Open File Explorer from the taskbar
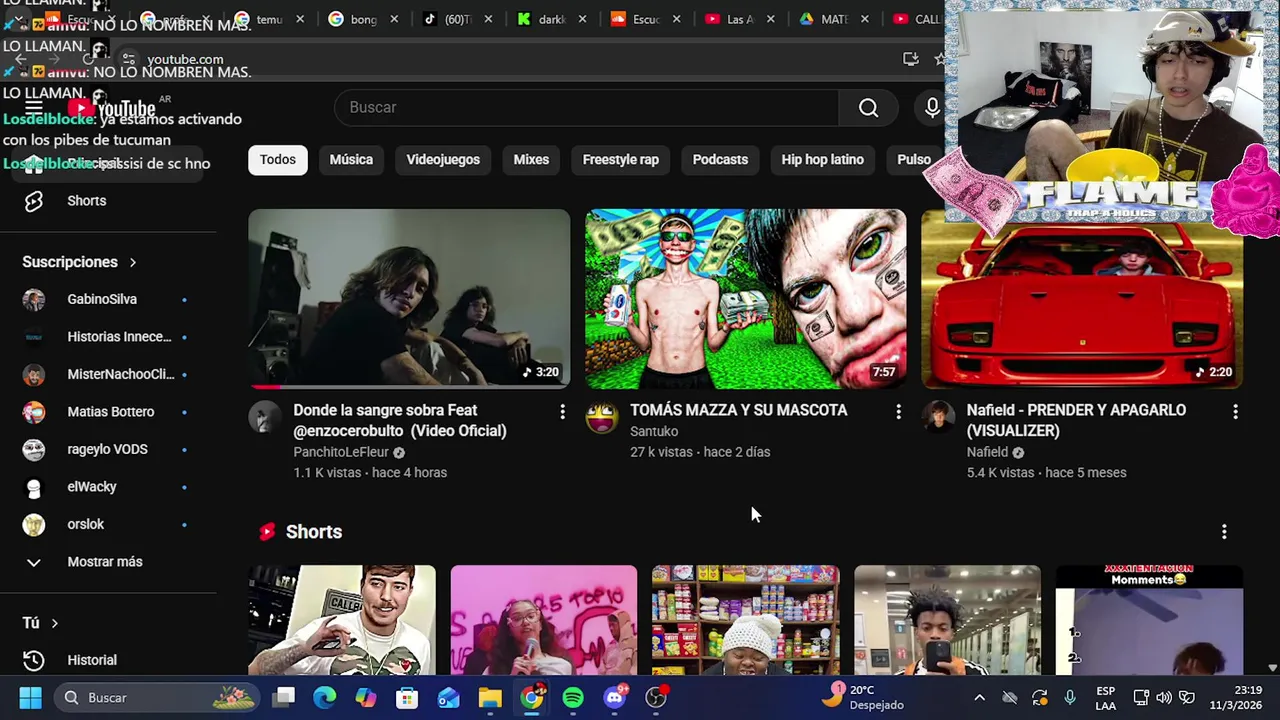Viewport: 1280px width, 720px height. [490, 698]
